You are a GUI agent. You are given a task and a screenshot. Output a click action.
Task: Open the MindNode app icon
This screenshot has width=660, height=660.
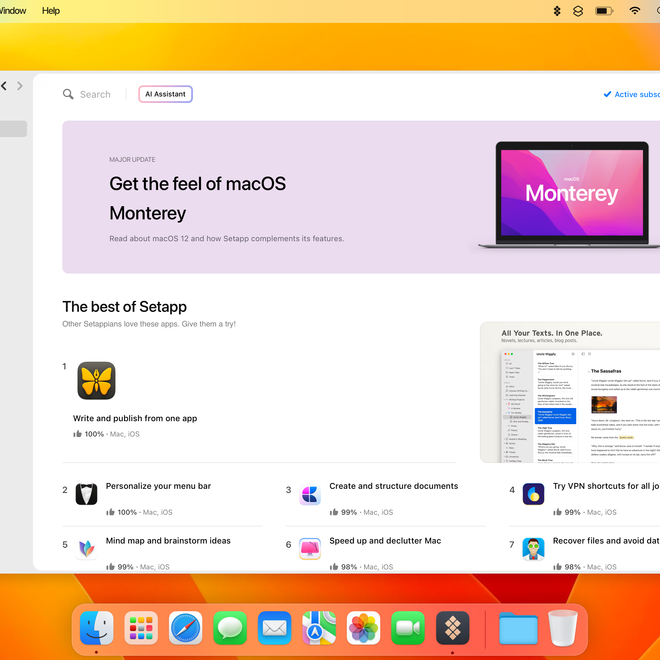click(86, 548)
